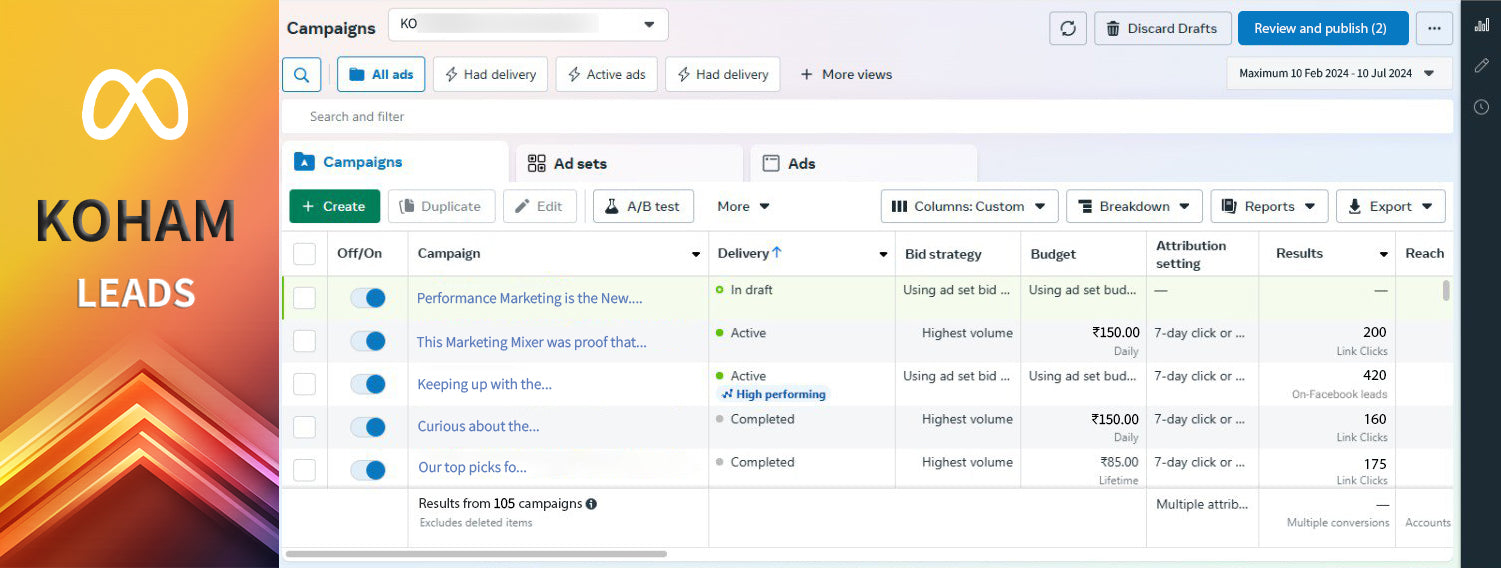Click the search magnifier icon
This screenshot has height=568, width=1501.
click(x=301, y=74)
